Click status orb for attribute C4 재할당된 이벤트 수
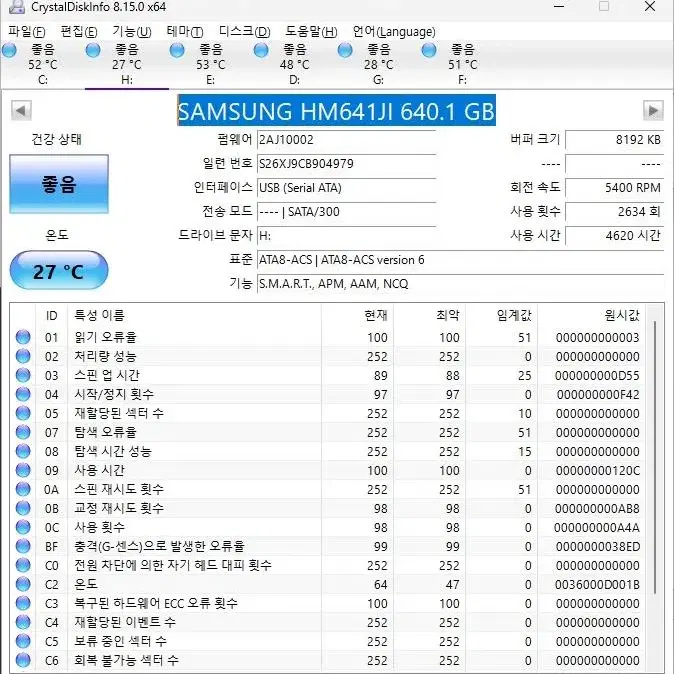 pyautogui.click(x=23, y=622)
